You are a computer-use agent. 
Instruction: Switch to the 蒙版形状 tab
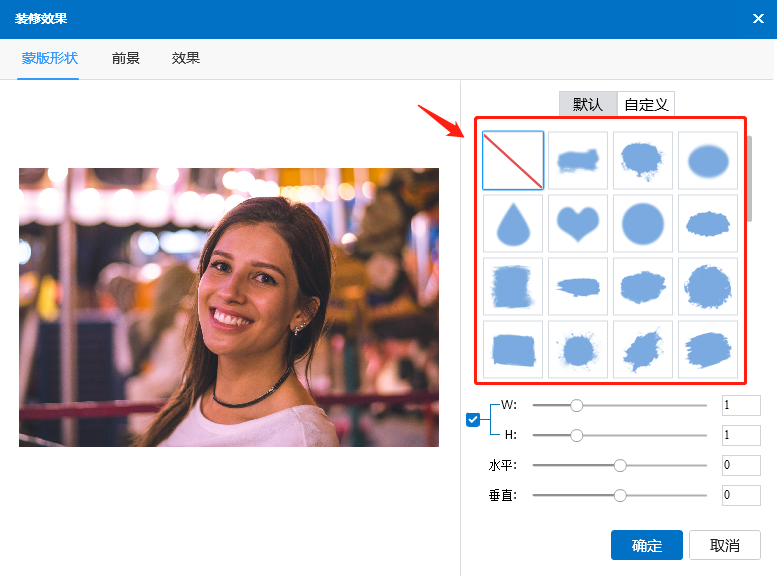(49, 58)
